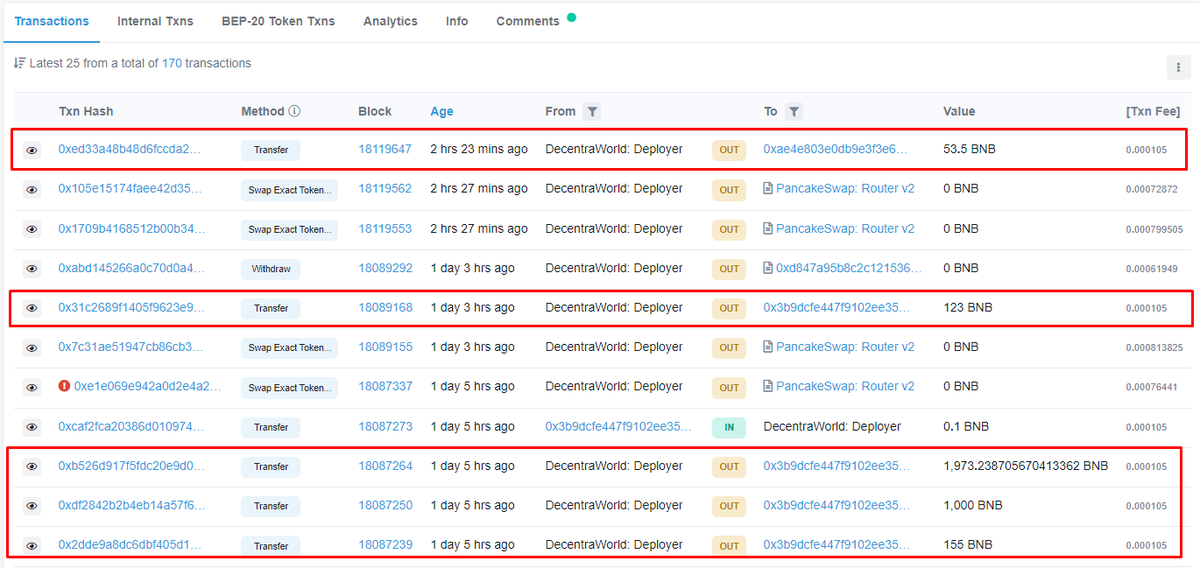Open transaction hash 0xb526d917f5fdc20e9d0
The height and width of the screenshot is (568, 1200).
click(x=131, y=466)
